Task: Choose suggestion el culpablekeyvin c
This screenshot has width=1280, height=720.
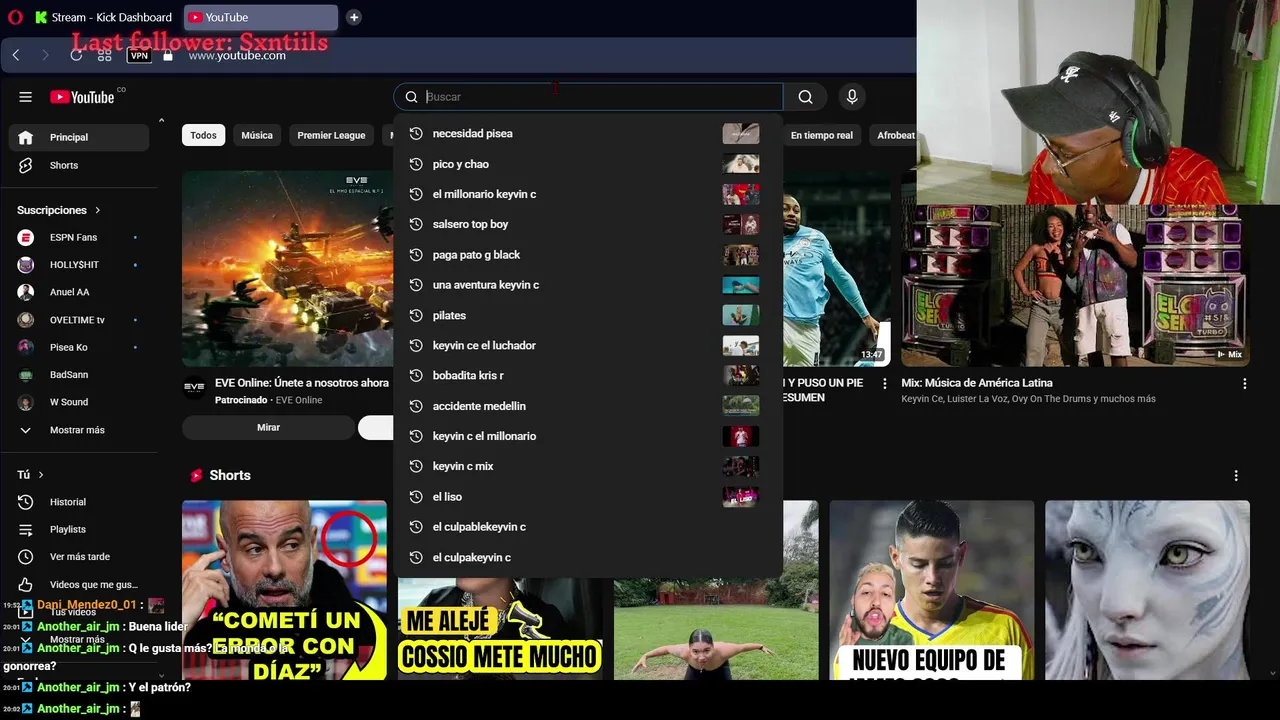Action: 588,527
